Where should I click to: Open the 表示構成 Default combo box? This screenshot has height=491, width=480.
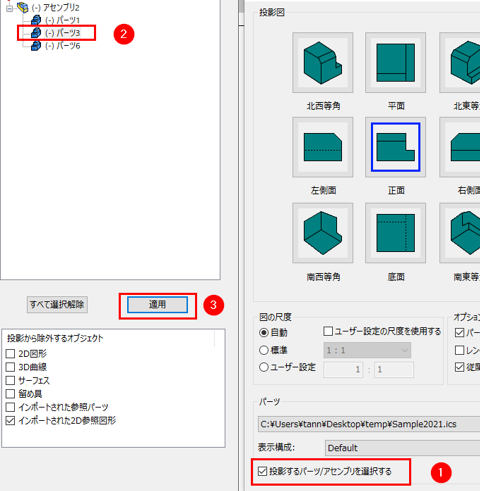(x=403, y=448)
